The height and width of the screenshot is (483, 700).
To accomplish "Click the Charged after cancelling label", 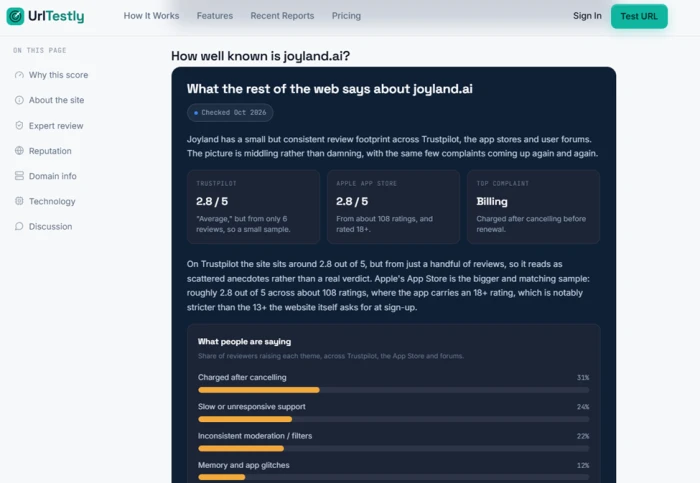I will coord(242,377).
